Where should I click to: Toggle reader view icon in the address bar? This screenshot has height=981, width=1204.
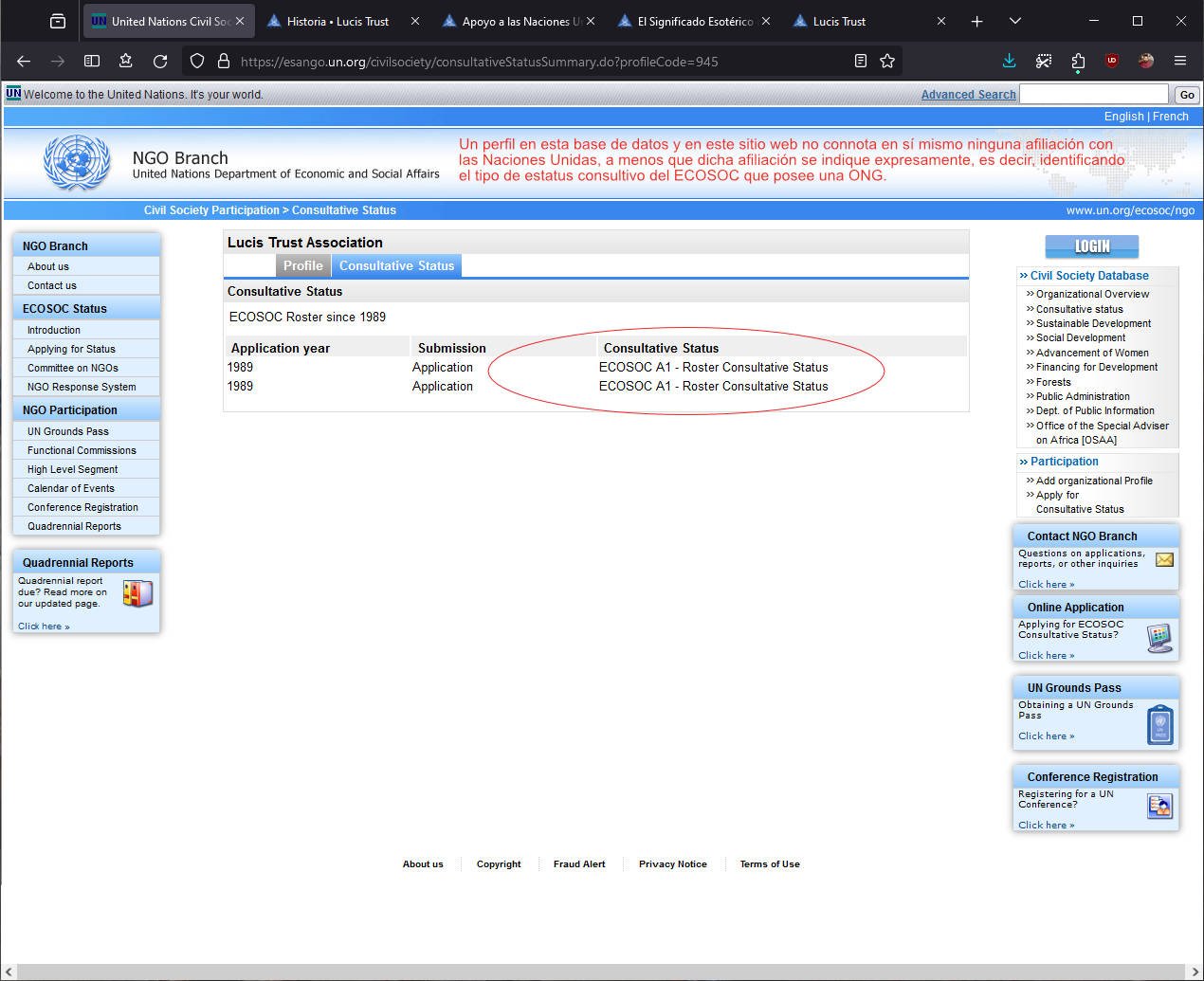pos(860,62)
